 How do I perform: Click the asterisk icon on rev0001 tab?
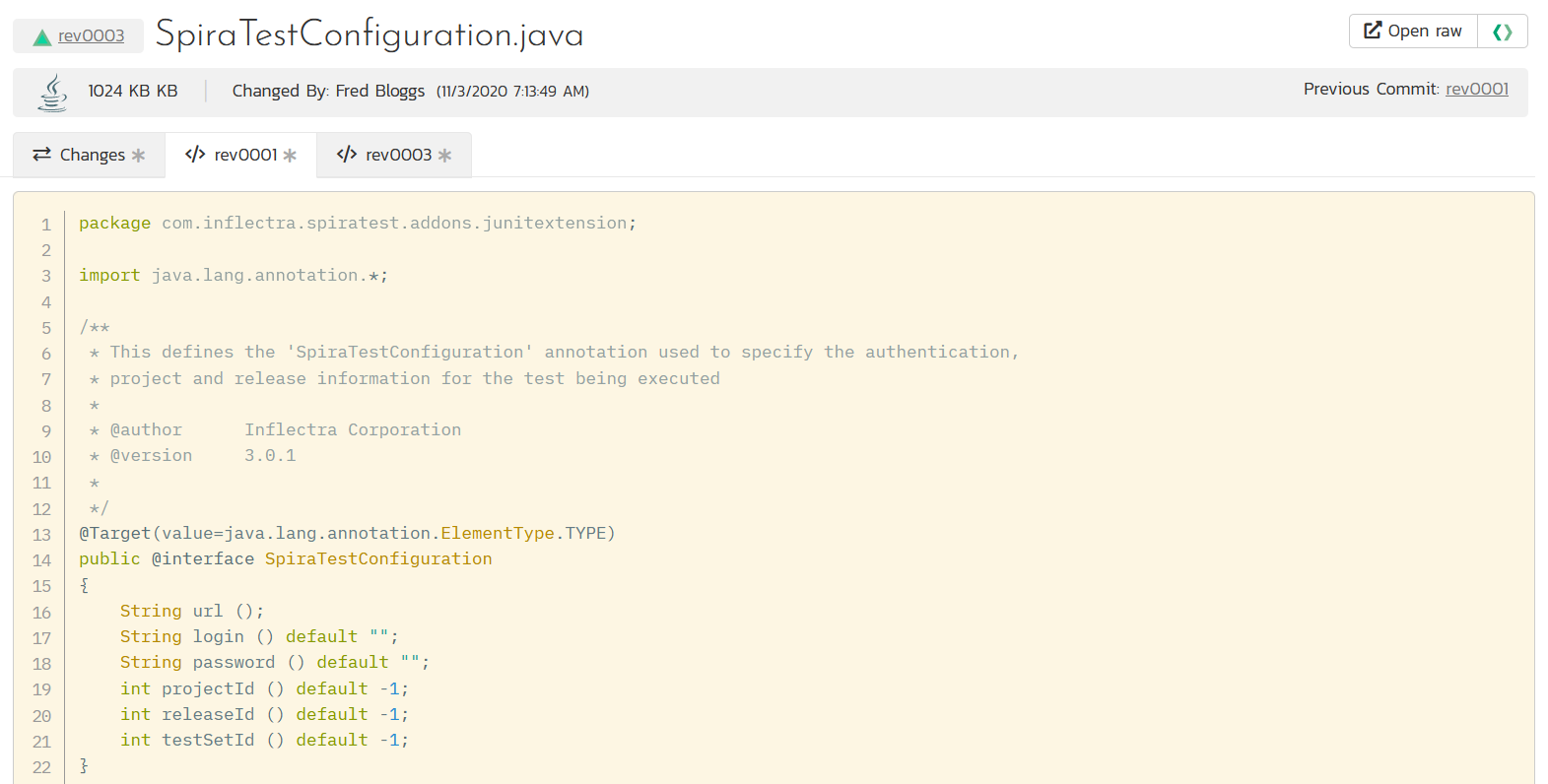click(x=290, y=156)
